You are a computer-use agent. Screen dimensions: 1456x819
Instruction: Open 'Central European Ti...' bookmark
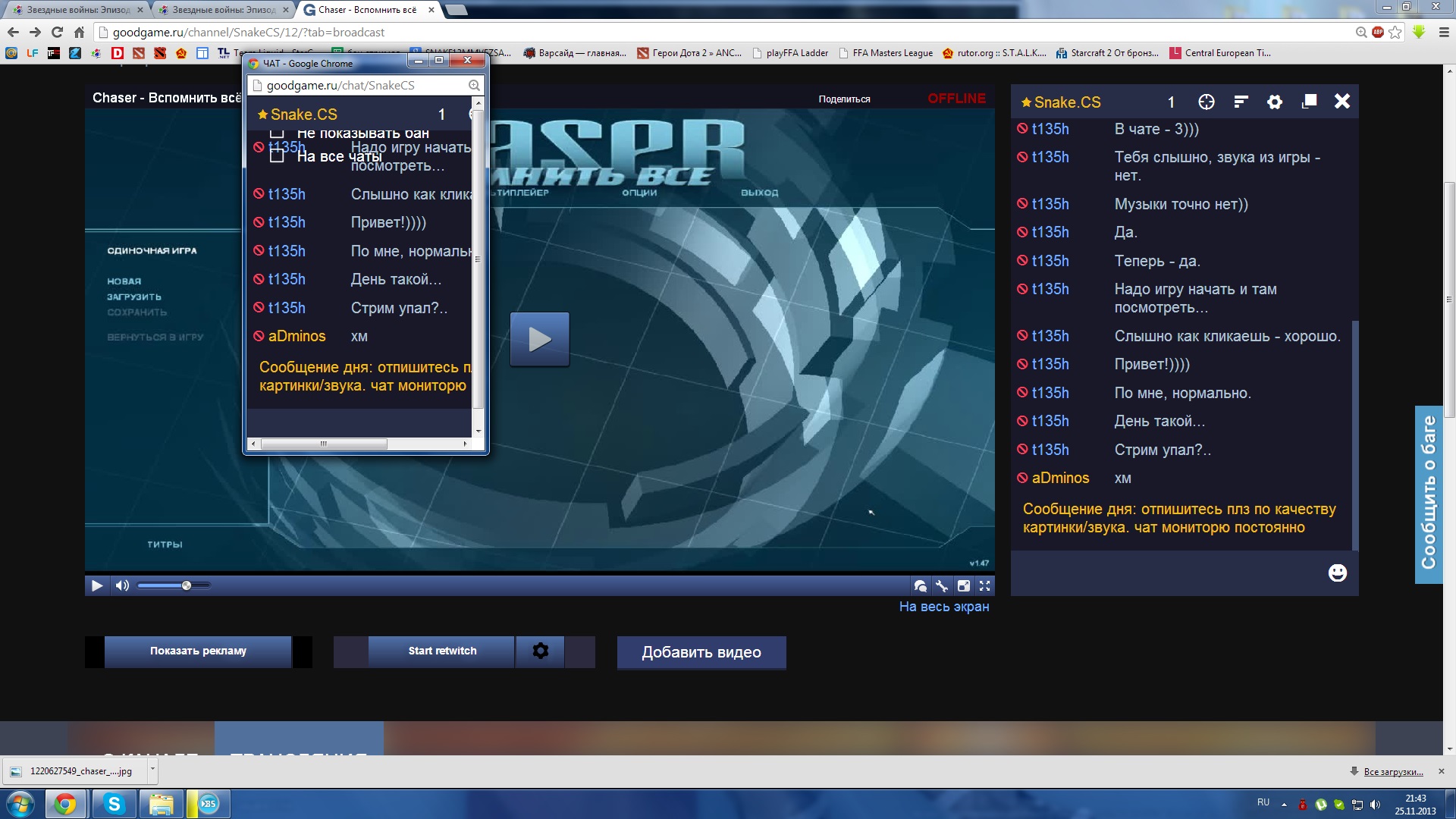pos(1221,53)
